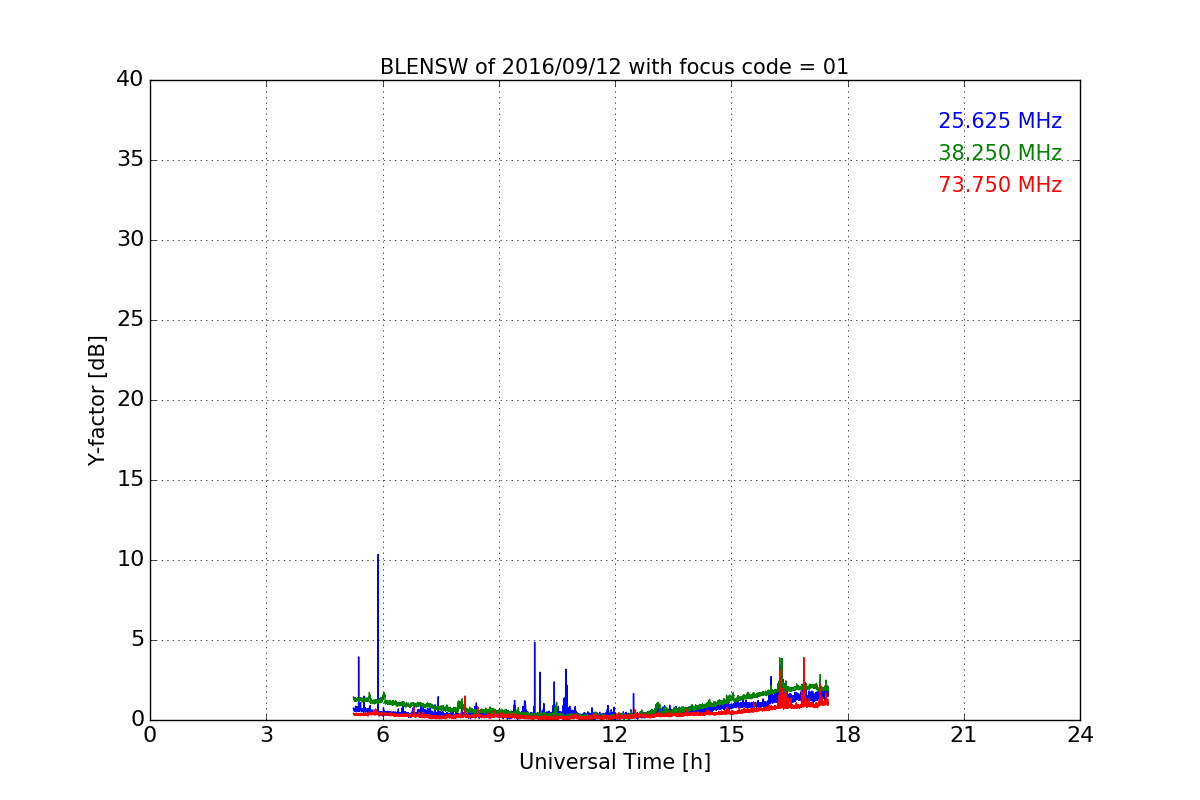Click the x-axis tick label 6

pyautogui.click(x=383, y=735)
